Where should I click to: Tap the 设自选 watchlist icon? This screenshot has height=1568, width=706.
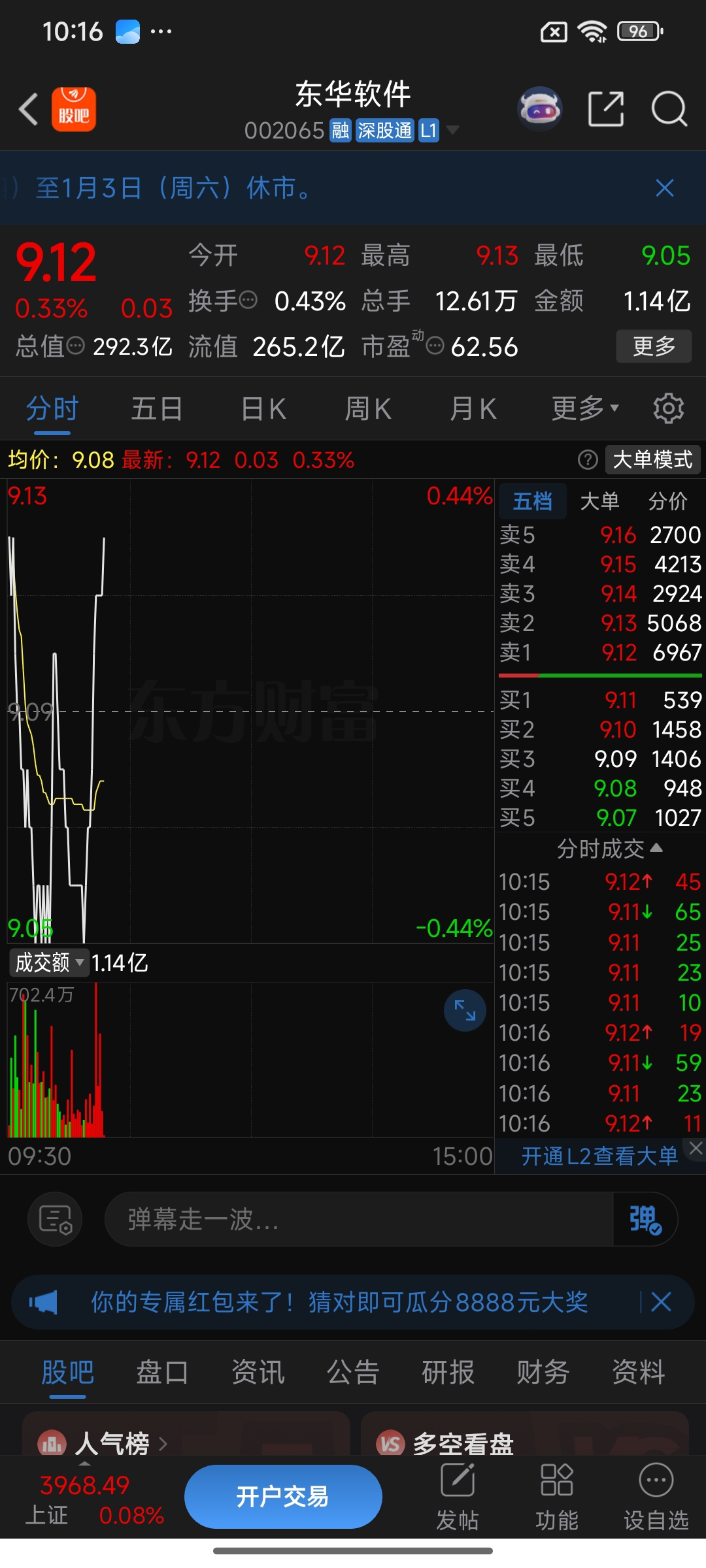tap(656, 1496)
